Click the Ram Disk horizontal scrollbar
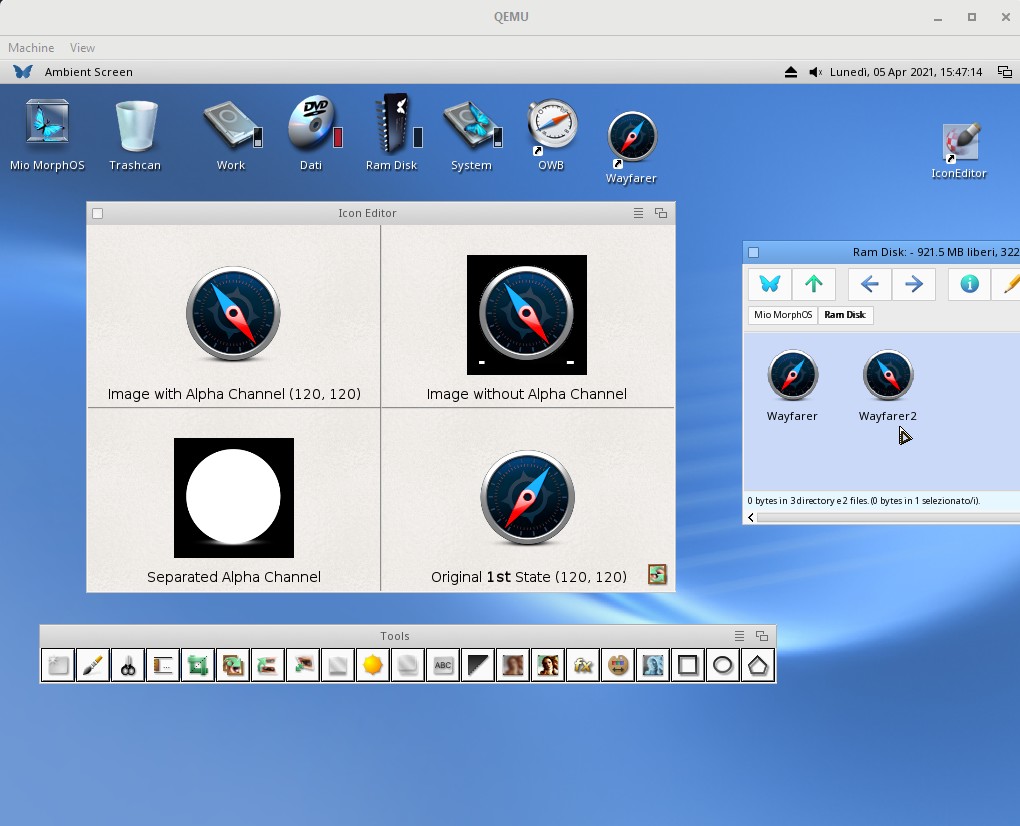 [x=885, y=517]
